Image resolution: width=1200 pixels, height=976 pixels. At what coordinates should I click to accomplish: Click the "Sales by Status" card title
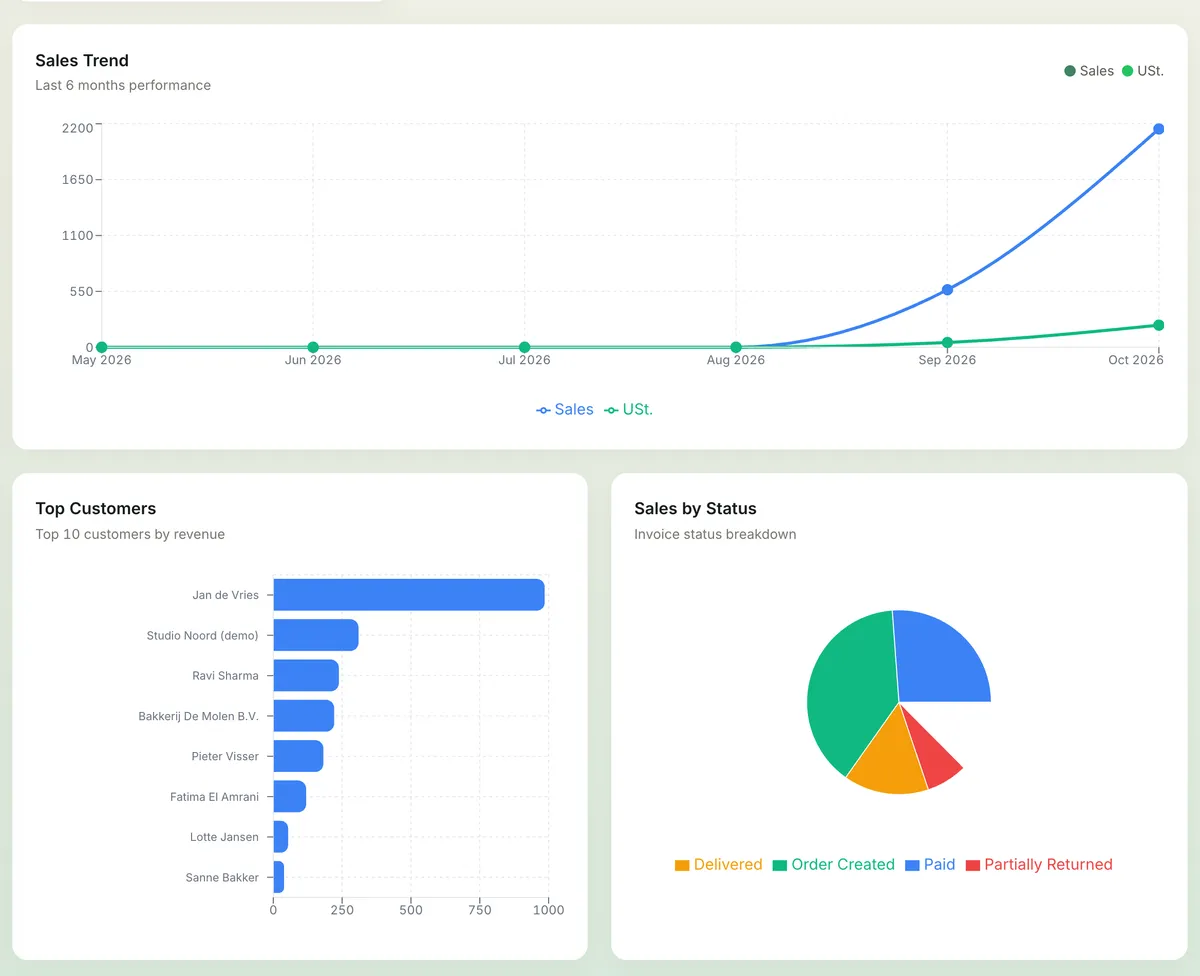click(x=695, y=509)
